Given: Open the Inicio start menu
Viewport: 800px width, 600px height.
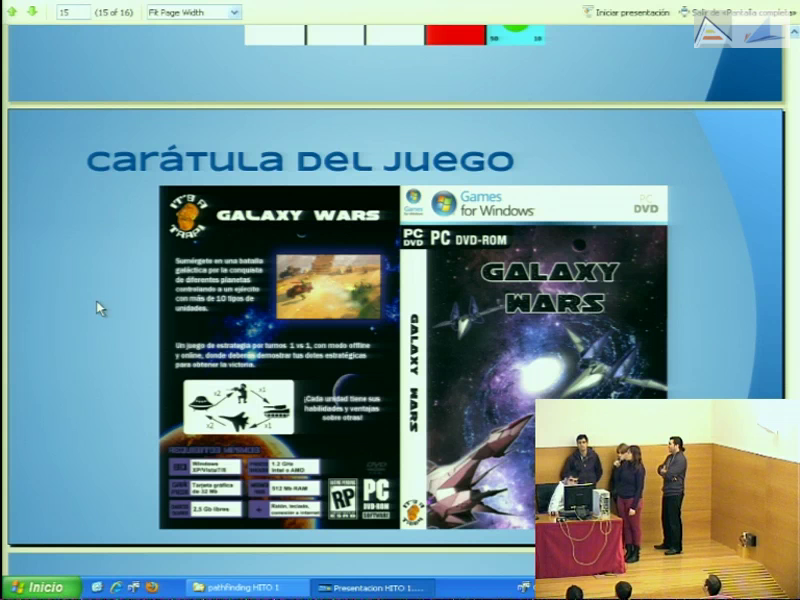Looking at the screenshot, I should (40, 587).
